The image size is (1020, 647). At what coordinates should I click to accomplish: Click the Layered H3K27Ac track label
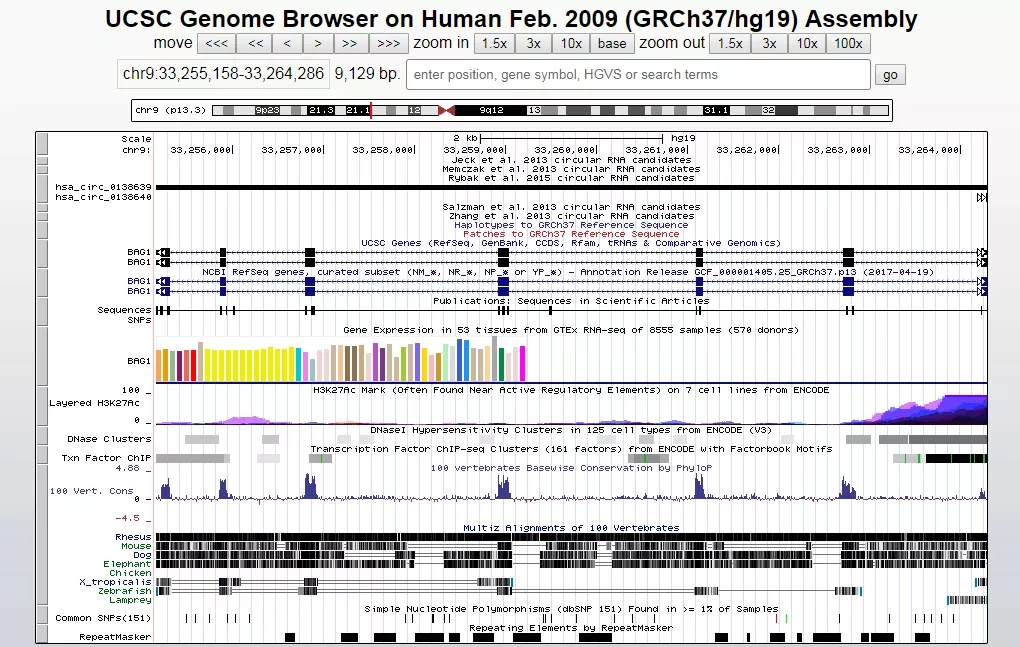(x=94, y=403)
